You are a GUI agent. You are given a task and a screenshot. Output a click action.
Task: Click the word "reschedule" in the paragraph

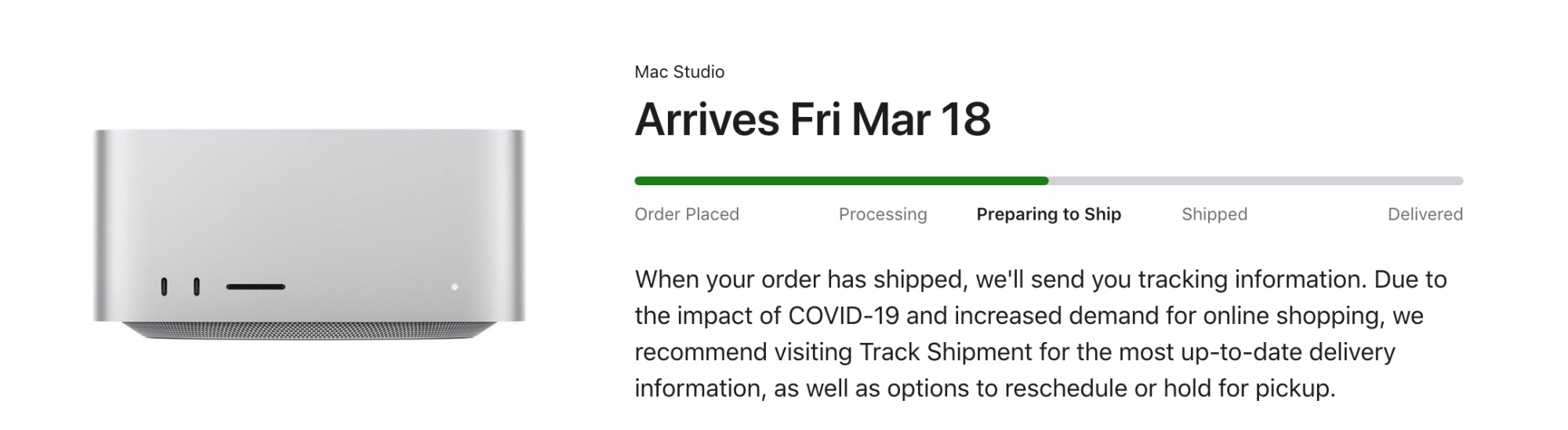click(x=1071, y=388)
